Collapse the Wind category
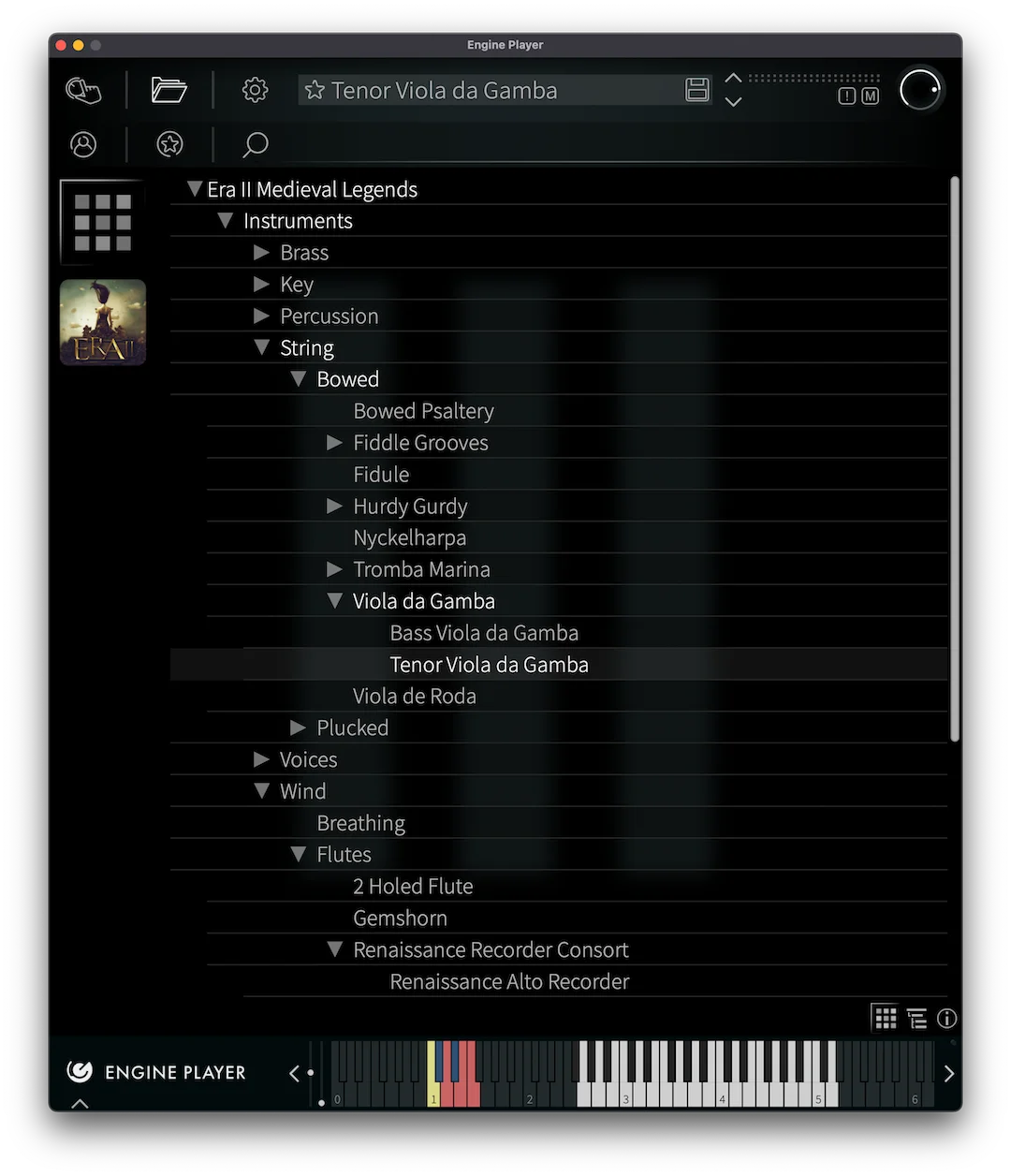This screenshot has width=1011, height=1176. pos(261,791)
